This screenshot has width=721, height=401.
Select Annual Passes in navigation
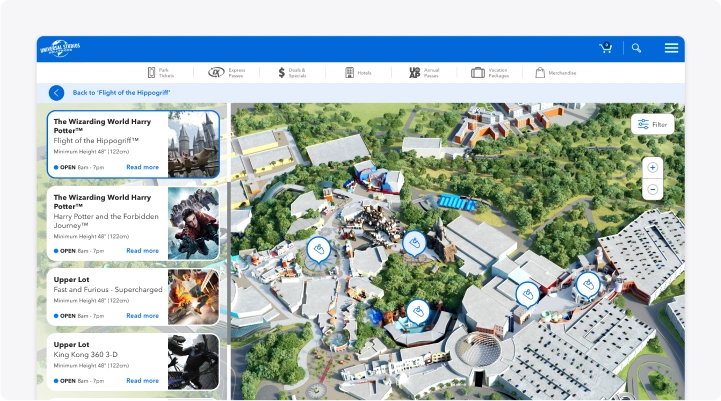click(x=423, y=73)
